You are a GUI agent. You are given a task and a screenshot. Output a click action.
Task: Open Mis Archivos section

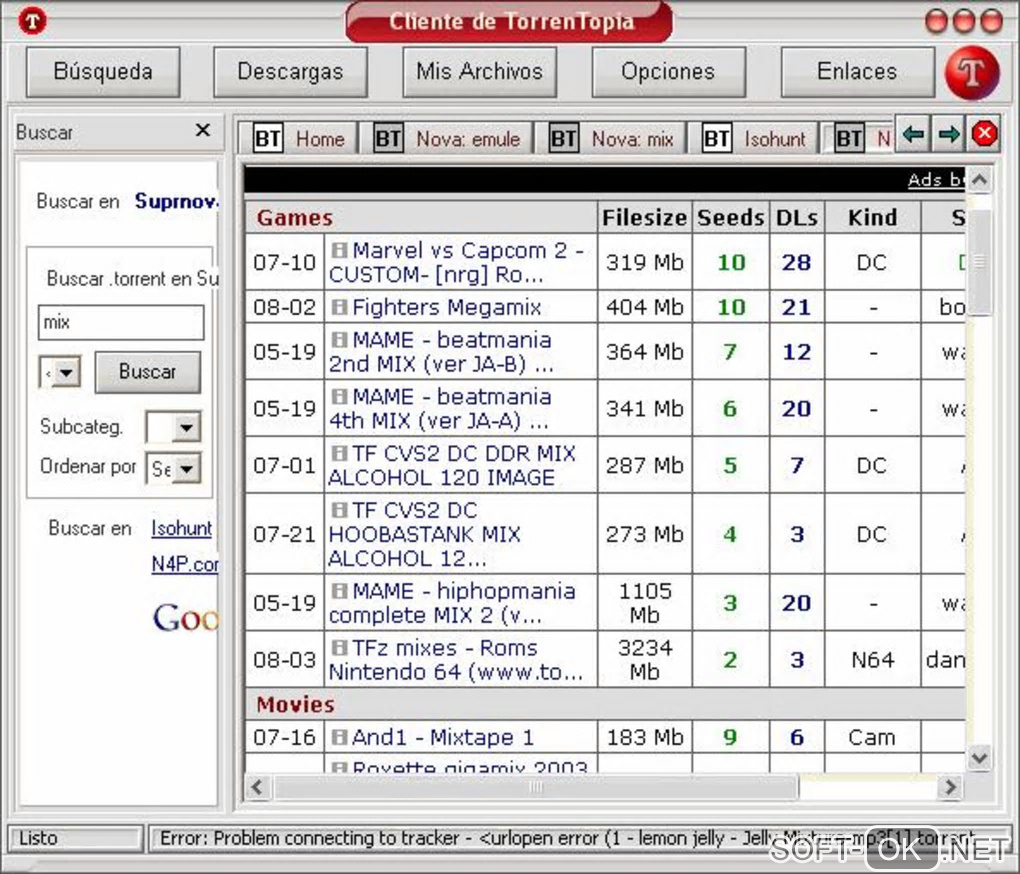point(479,72)
